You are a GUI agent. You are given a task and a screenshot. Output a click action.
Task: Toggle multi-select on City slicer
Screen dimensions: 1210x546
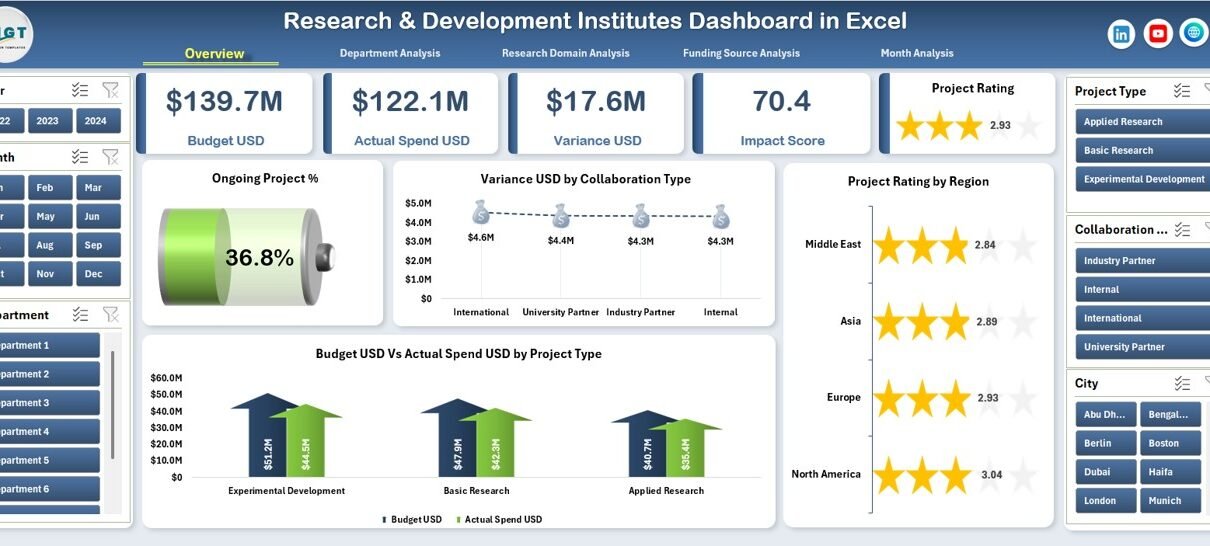click(1182, 383)
